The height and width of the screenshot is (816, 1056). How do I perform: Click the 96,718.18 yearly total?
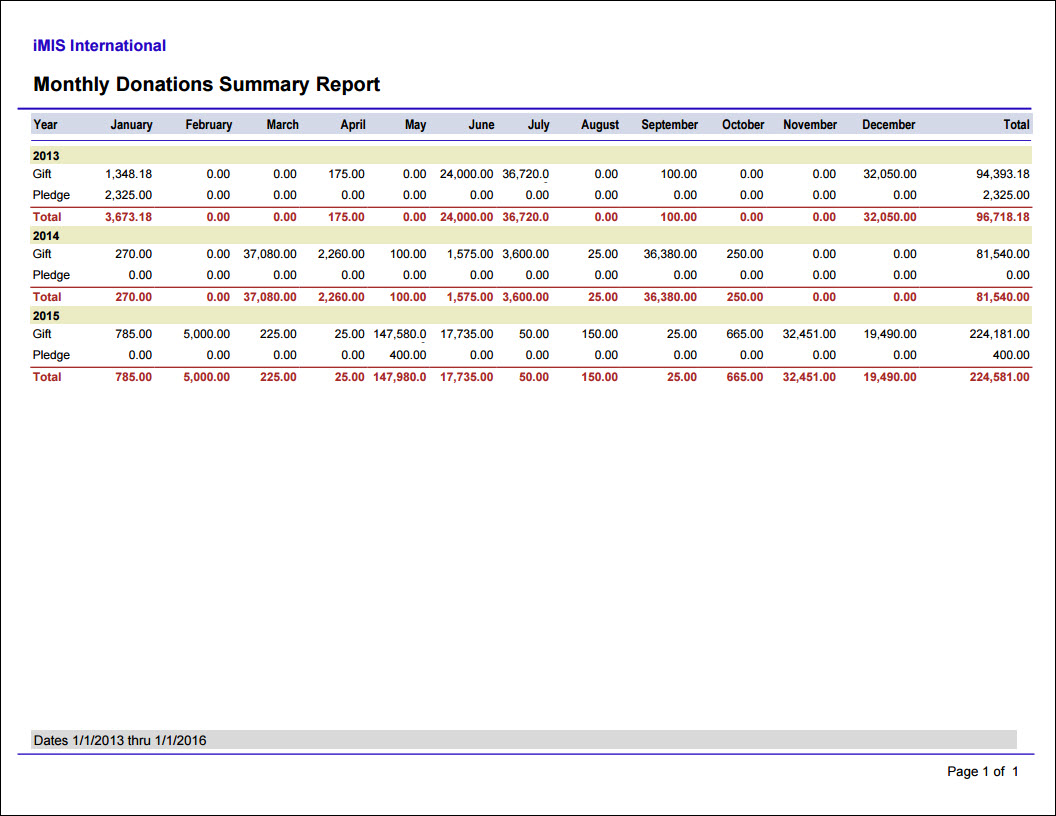1003,217
